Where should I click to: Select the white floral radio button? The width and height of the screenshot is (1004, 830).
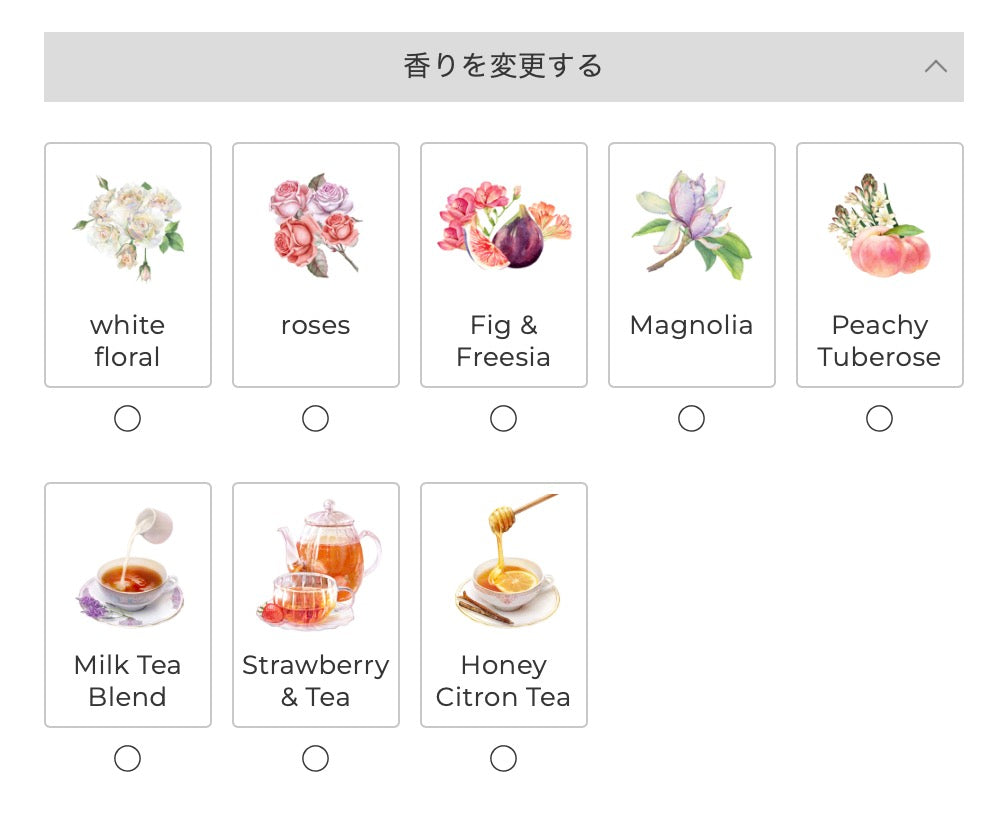click(x=127, y=418)
